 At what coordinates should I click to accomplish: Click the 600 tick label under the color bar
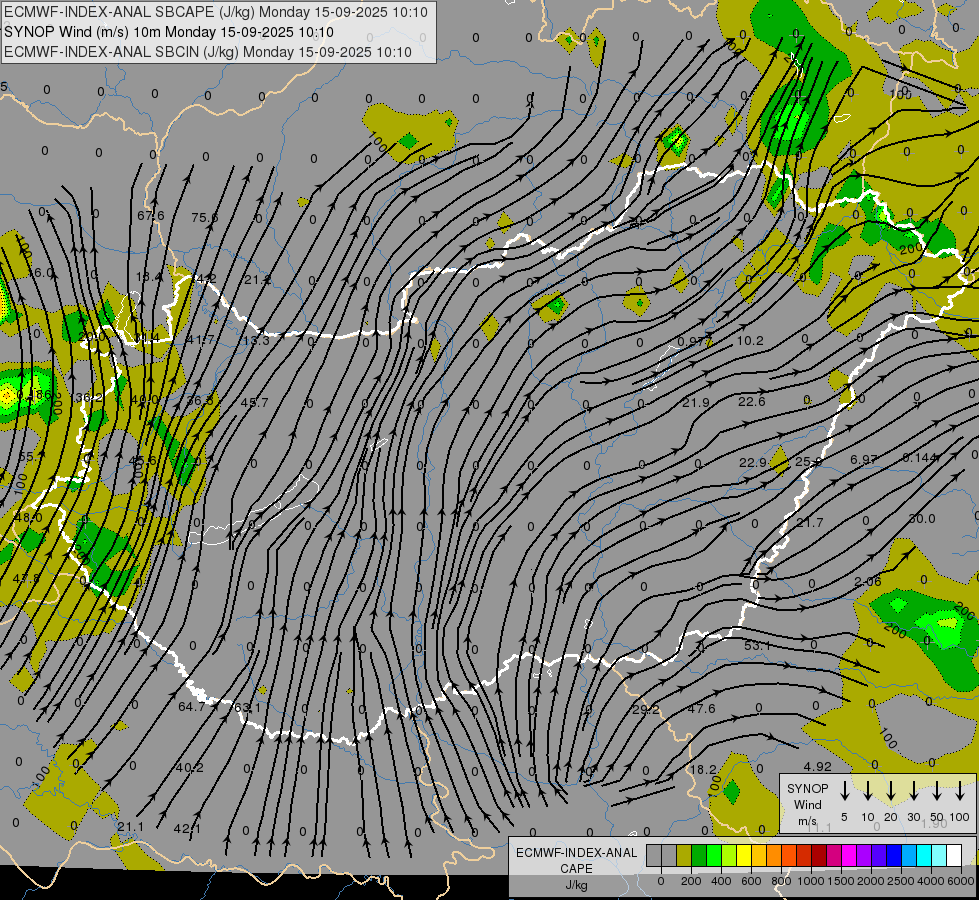751,881
